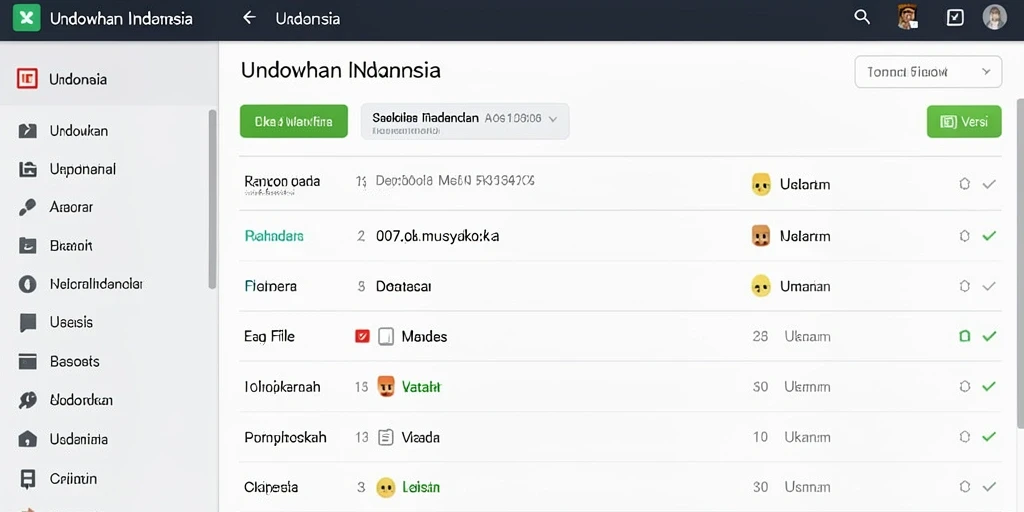Click the green Versi button
Screen dimensions: 1024x512
(964, 121)
